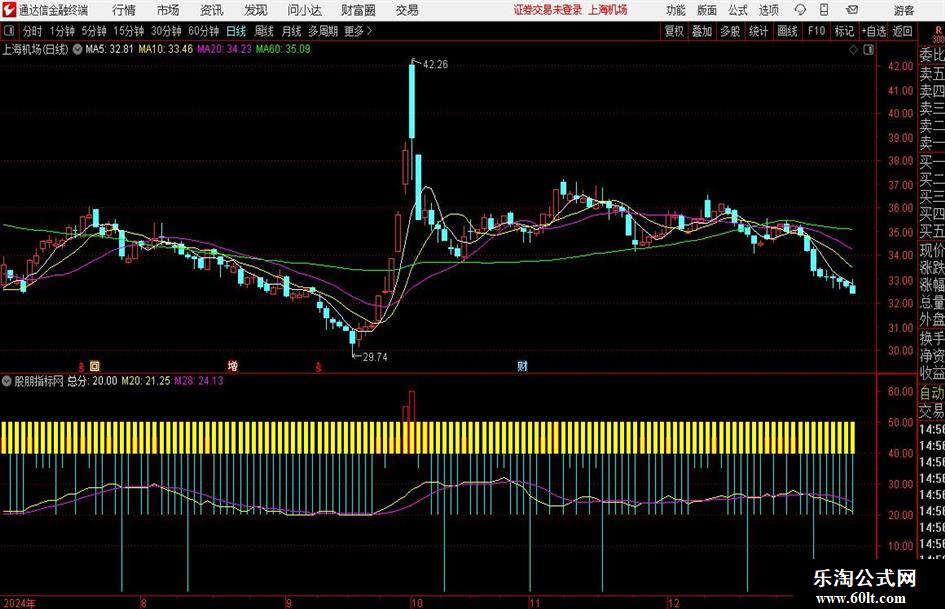945x609 pixels.
Task: Click the 证券交易未登录 login status link
Action: (x=548, y=10)
